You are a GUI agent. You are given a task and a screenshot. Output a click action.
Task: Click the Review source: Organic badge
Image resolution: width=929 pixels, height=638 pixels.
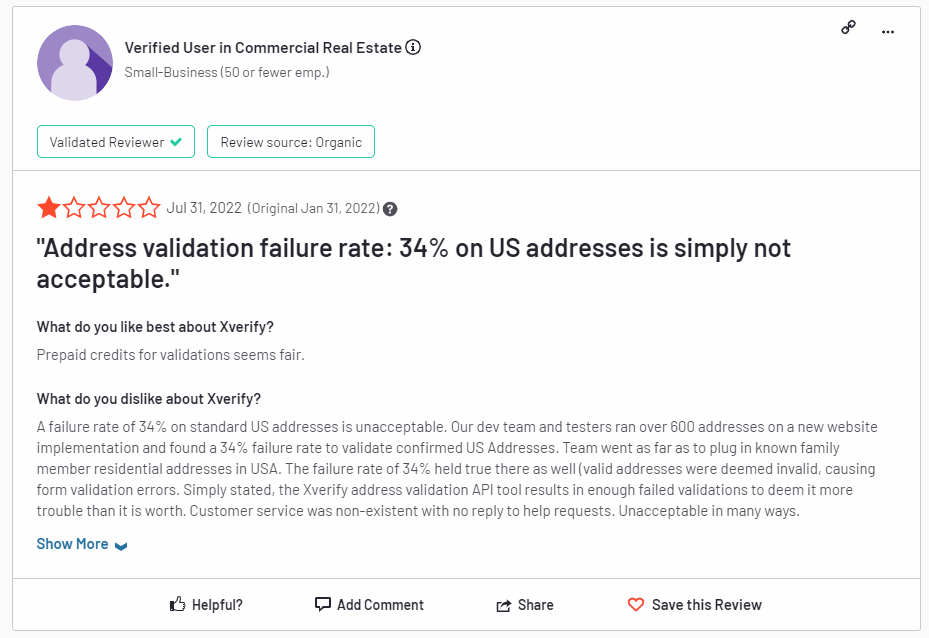pyautogui.click(x=291, y=142)
